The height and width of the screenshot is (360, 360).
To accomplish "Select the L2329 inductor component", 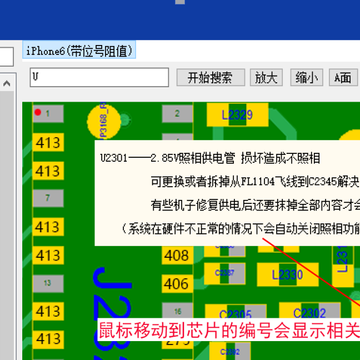I will pyautogui.click(x=237, y=115).
